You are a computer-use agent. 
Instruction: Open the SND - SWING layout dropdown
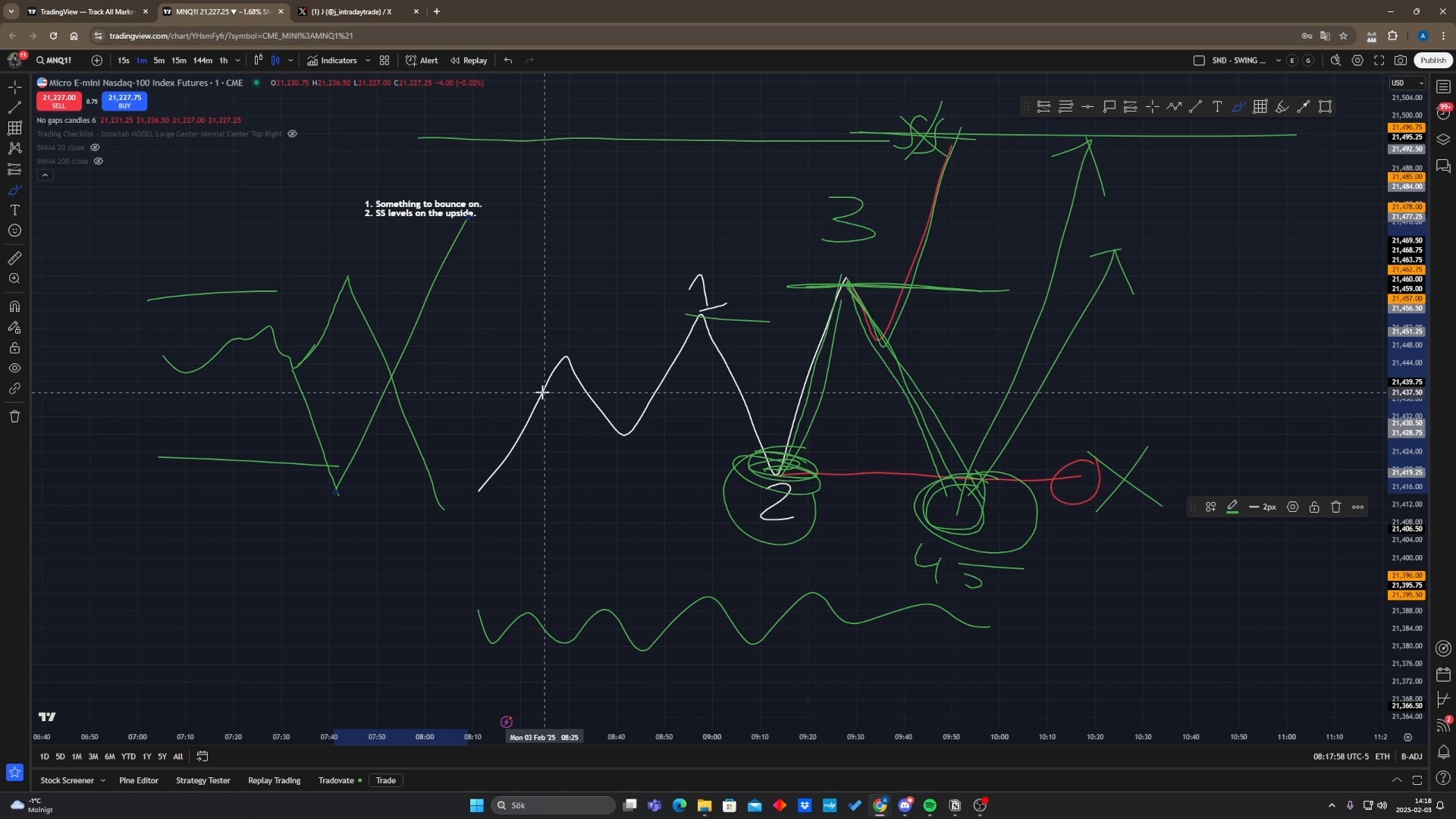click(x=1279, y=61)
